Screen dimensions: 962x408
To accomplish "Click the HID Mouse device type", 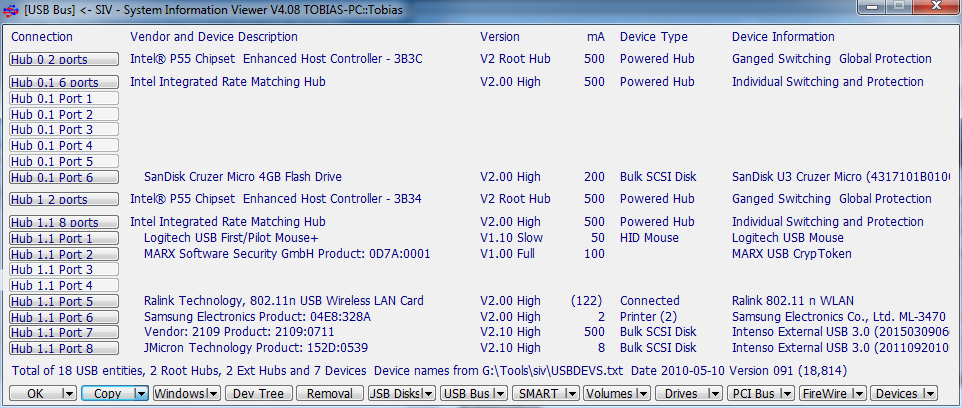I will point(649,238).
